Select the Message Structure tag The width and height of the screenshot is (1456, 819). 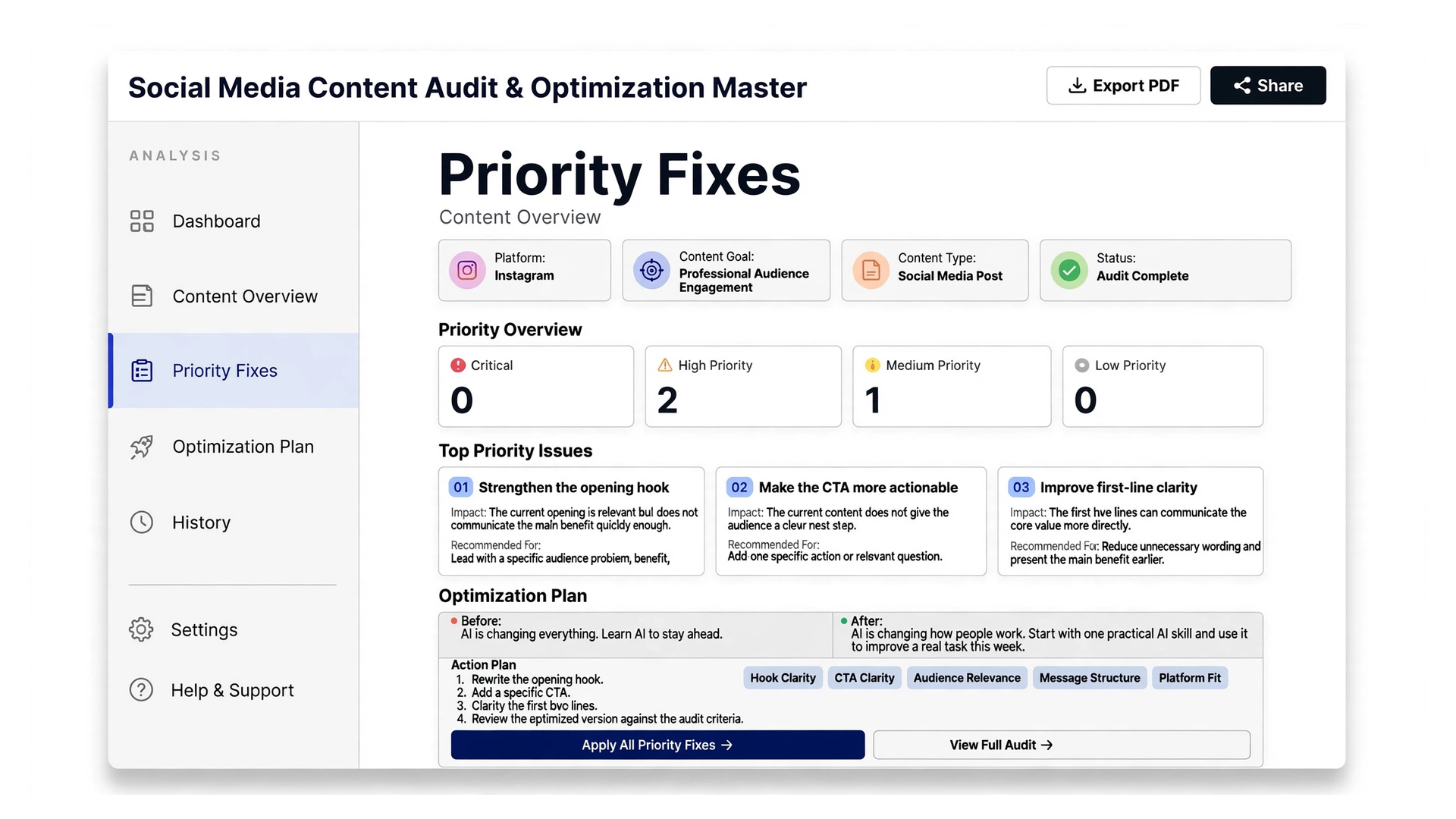coord(1090,678)
